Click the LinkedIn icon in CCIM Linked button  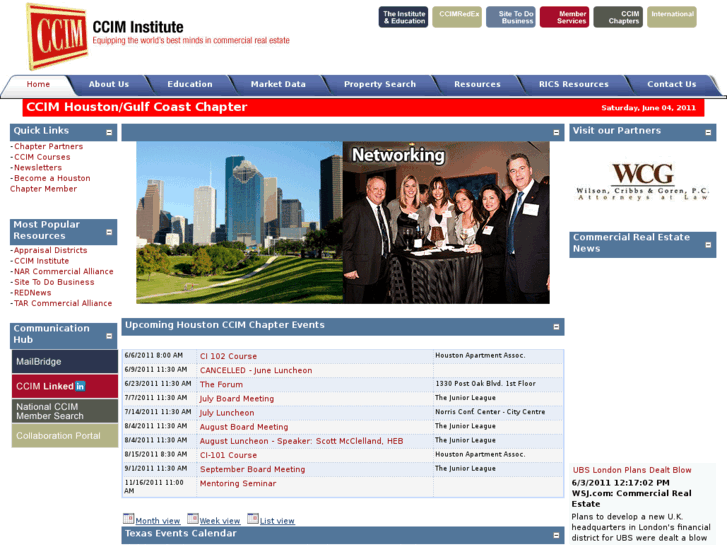point(80,386)
